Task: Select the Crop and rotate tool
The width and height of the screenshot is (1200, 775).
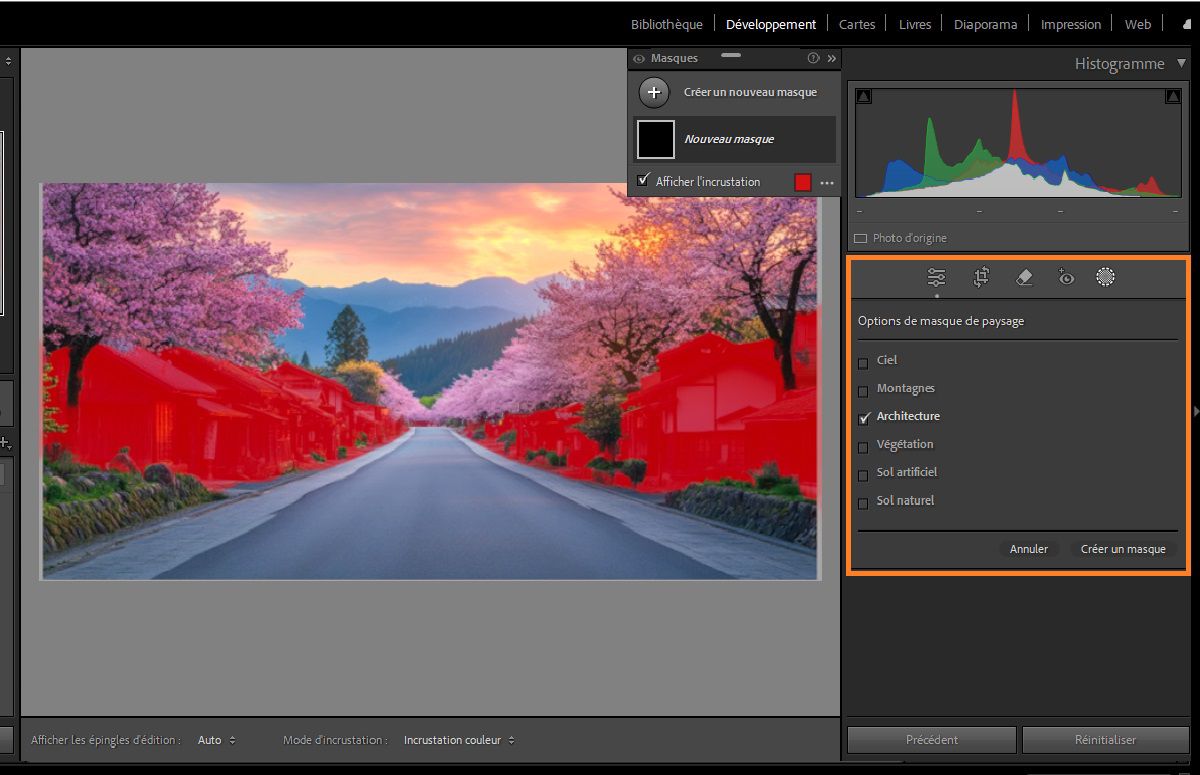Action: [x=981, y=278]
